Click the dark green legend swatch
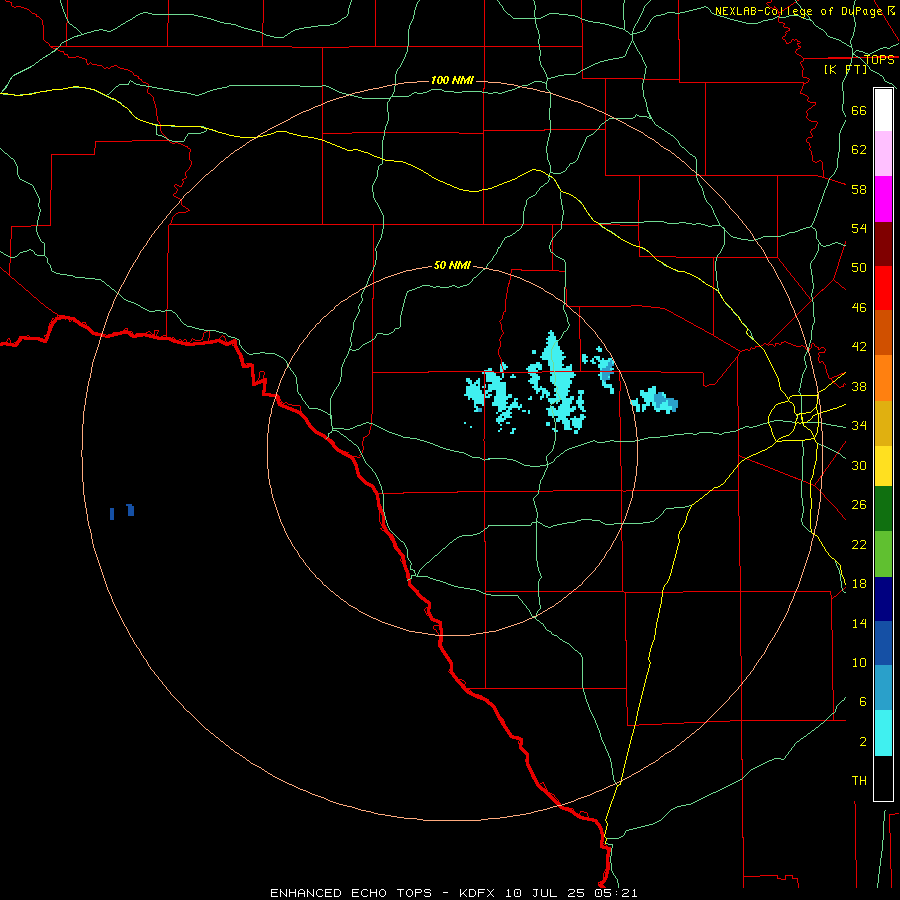The image size is (900, 900). (883, 509)
